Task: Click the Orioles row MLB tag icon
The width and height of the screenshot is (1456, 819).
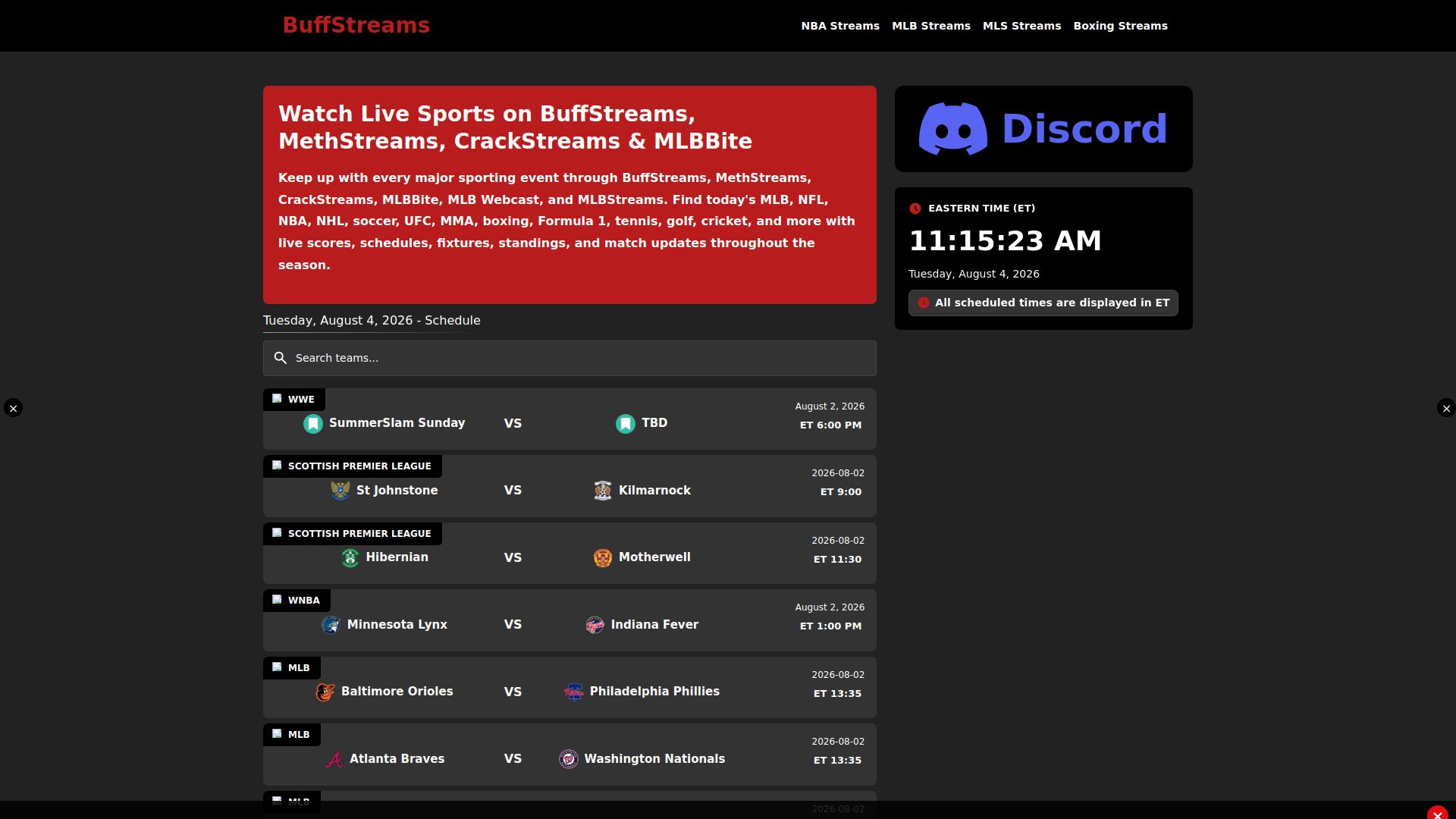Action: point(277,667)
